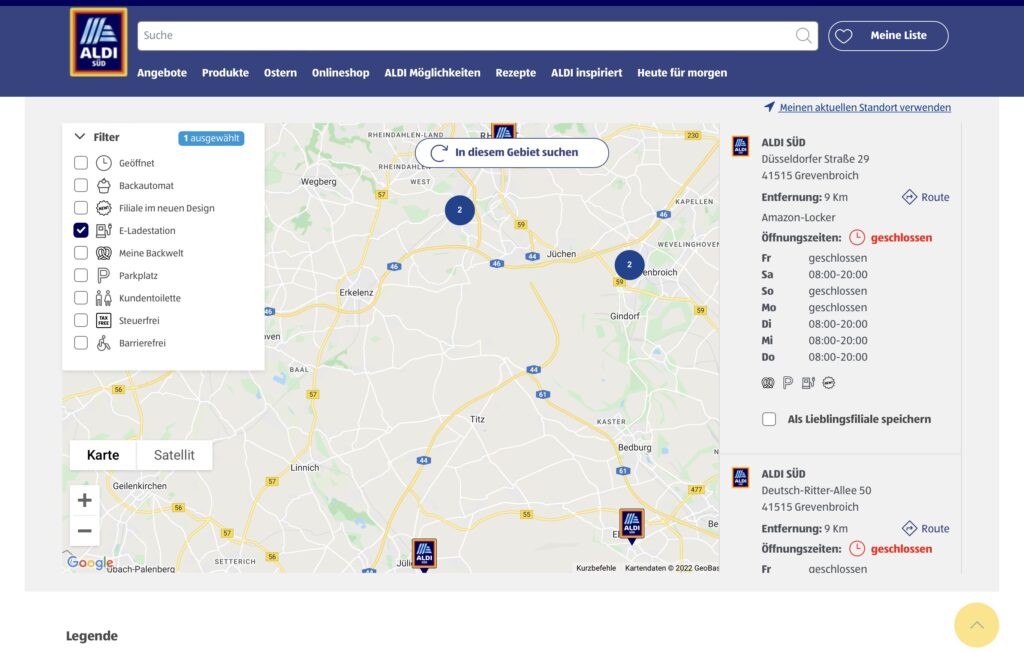Open Heute für morgen menu
The width and height of the screenshot is (1024, 652).
pos(682,73)
